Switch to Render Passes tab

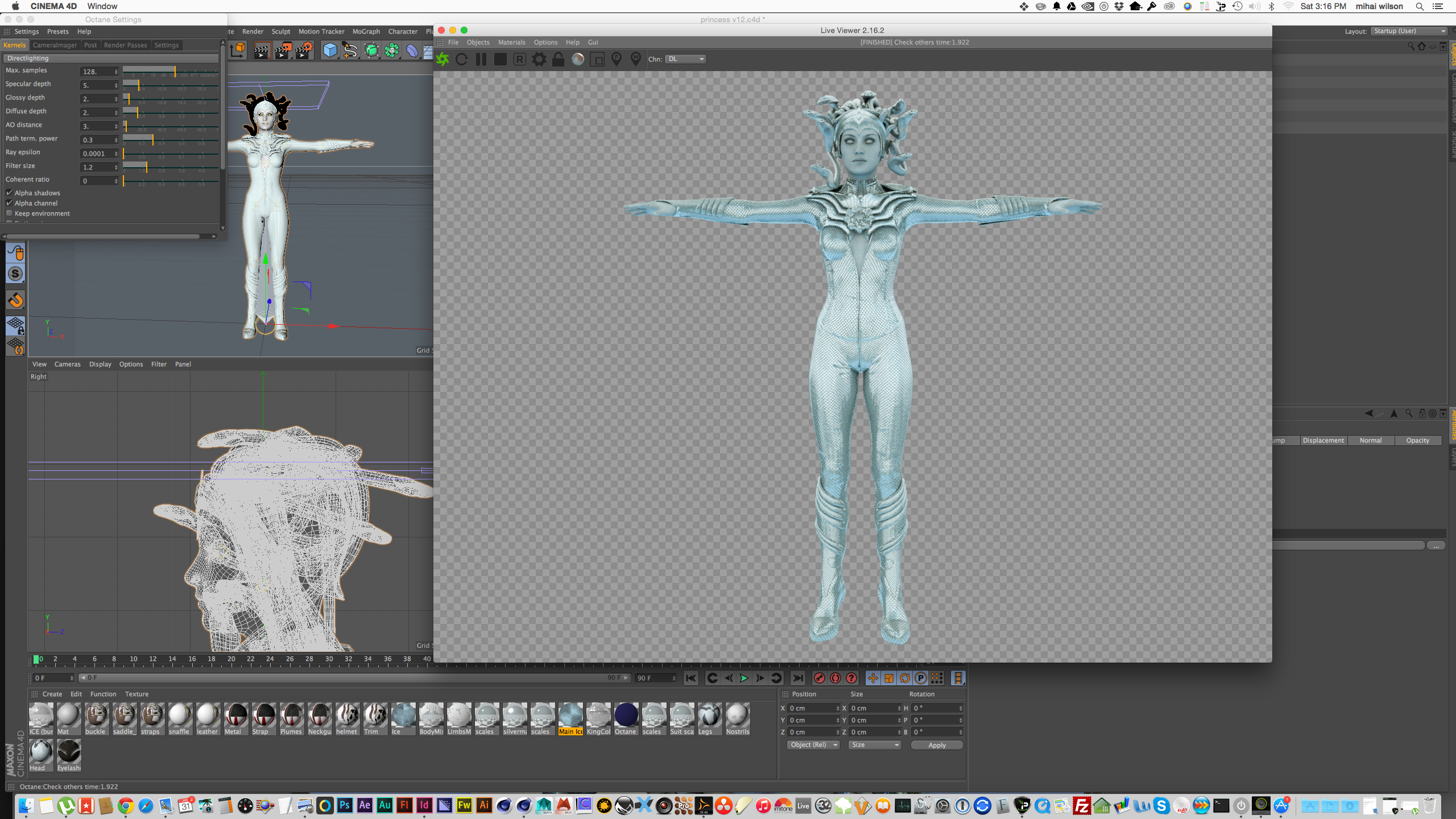125,45
